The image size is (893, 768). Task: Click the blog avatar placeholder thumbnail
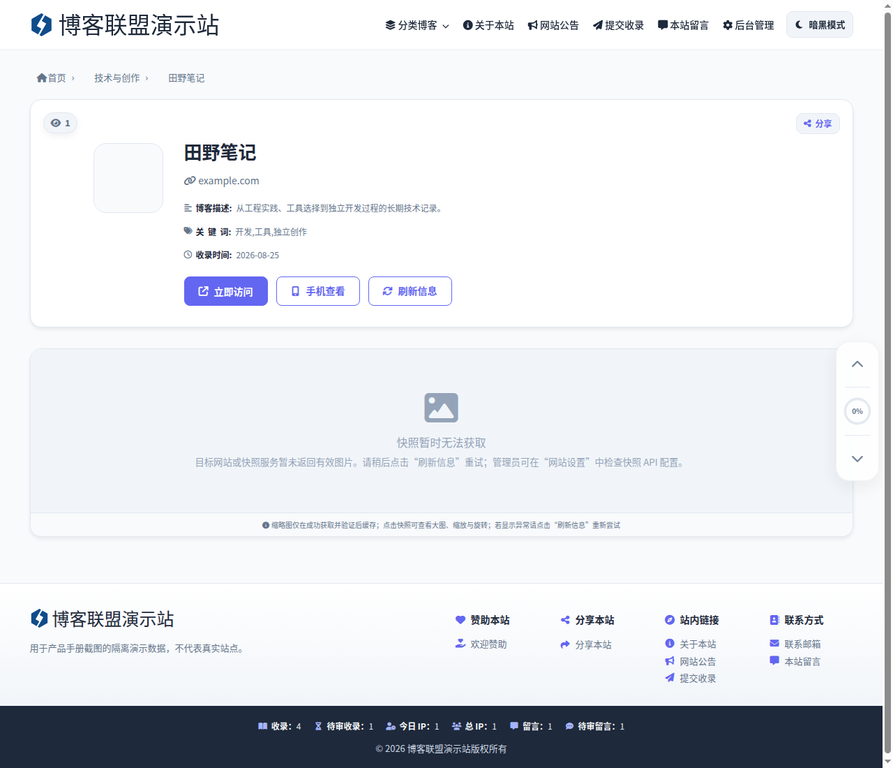[128, 178]
